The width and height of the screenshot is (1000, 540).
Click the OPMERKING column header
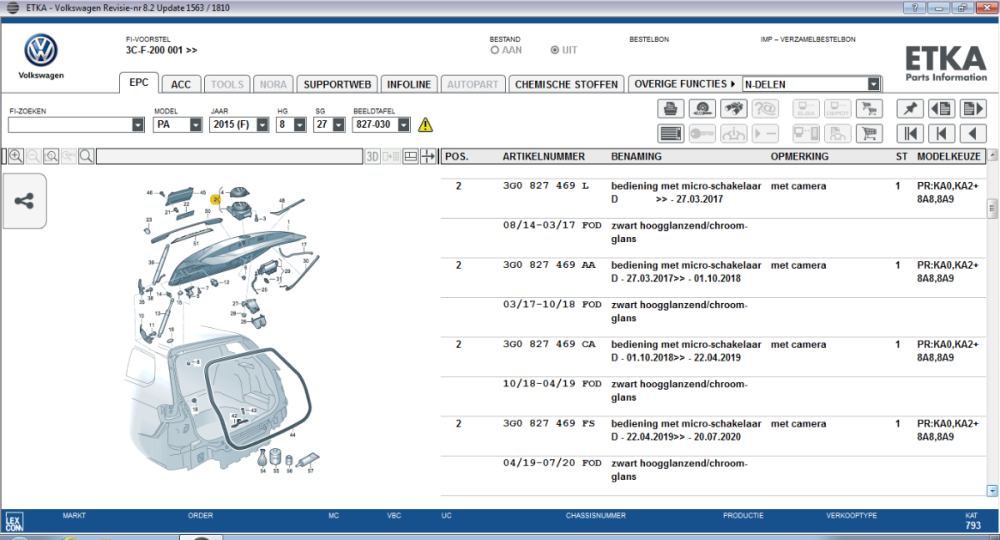coord(800,156)
